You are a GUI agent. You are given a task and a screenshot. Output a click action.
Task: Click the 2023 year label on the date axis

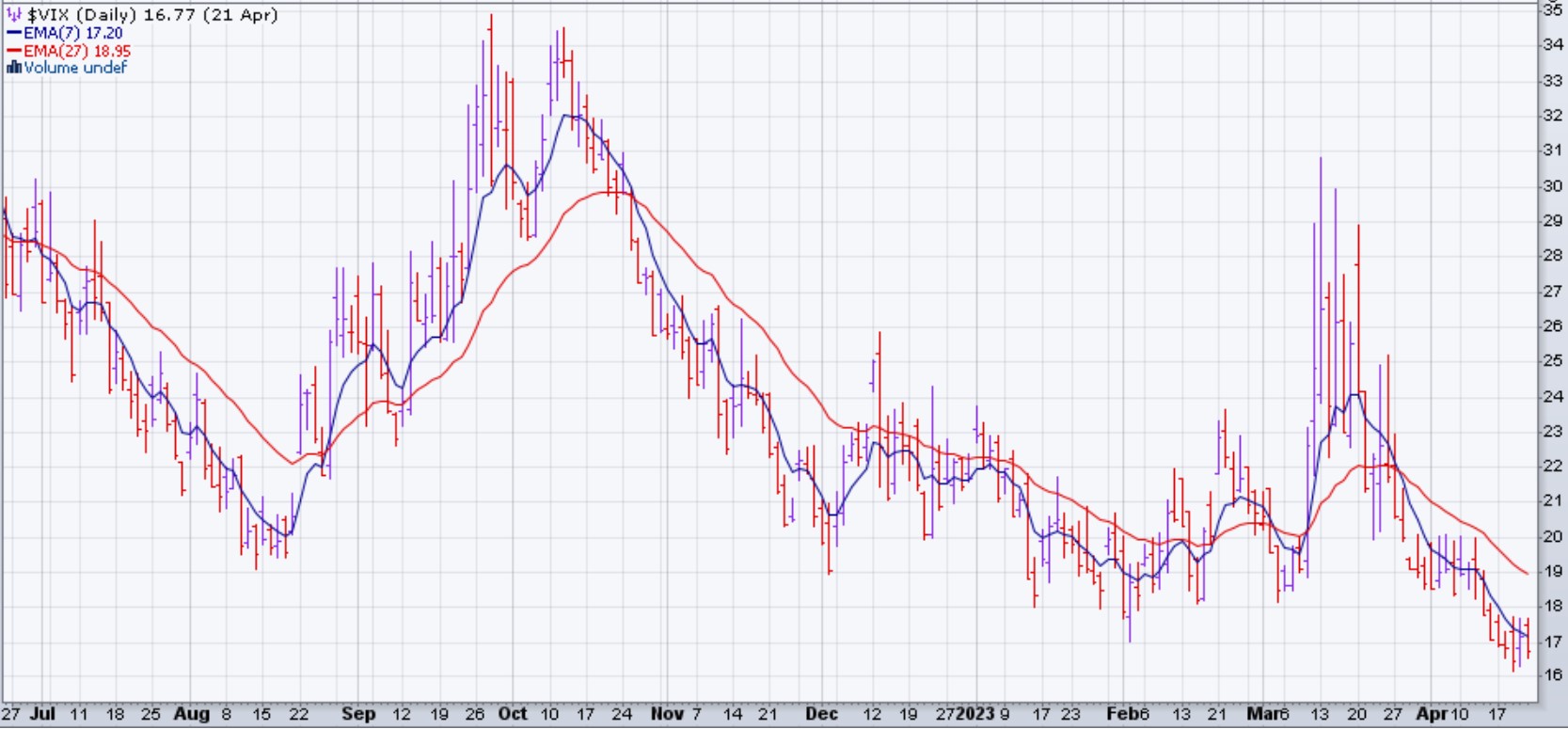point(974,714)
